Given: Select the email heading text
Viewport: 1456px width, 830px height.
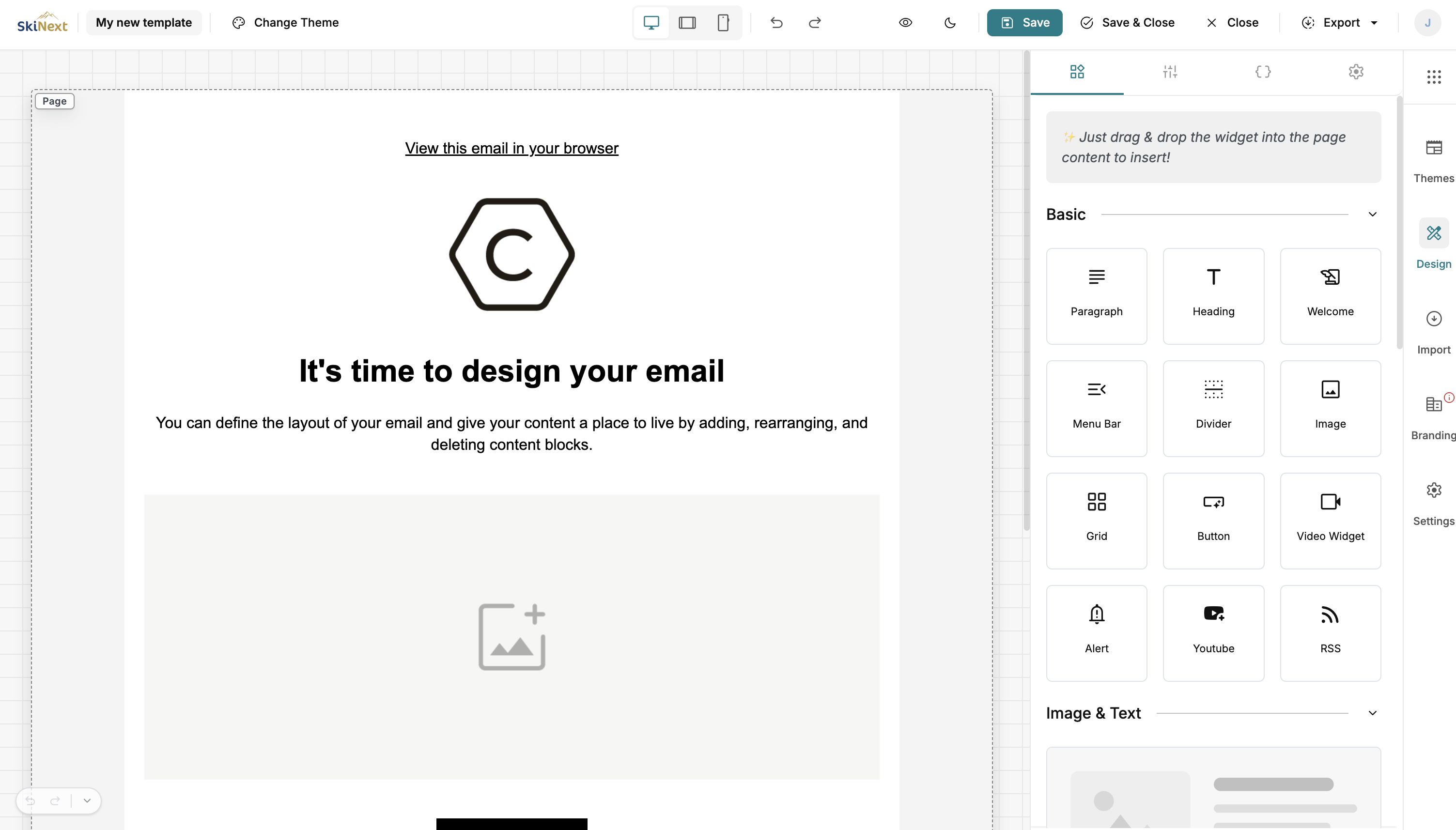Looking at the screenshot, I should click(x=511, y=371).
